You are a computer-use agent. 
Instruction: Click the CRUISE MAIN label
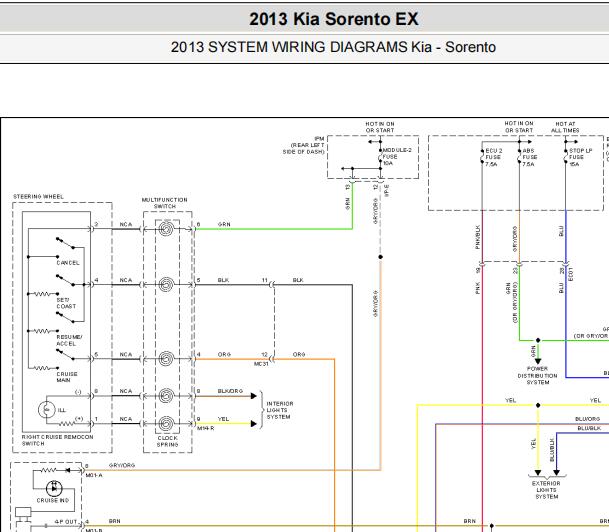point(67,377)
